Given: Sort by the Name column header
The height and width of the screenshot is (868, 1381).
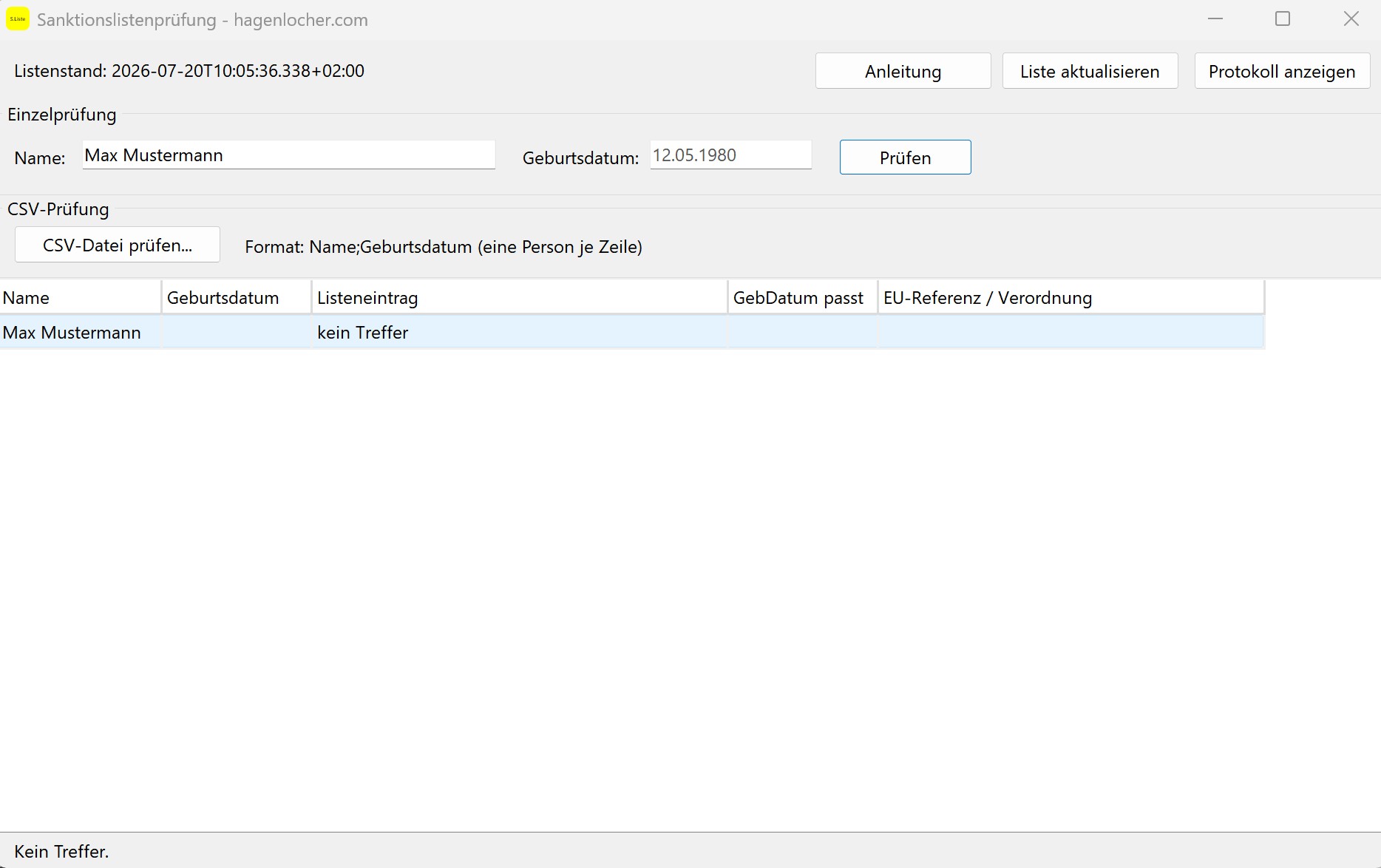Looking at the screenshot, I should (x=81, y=298).
